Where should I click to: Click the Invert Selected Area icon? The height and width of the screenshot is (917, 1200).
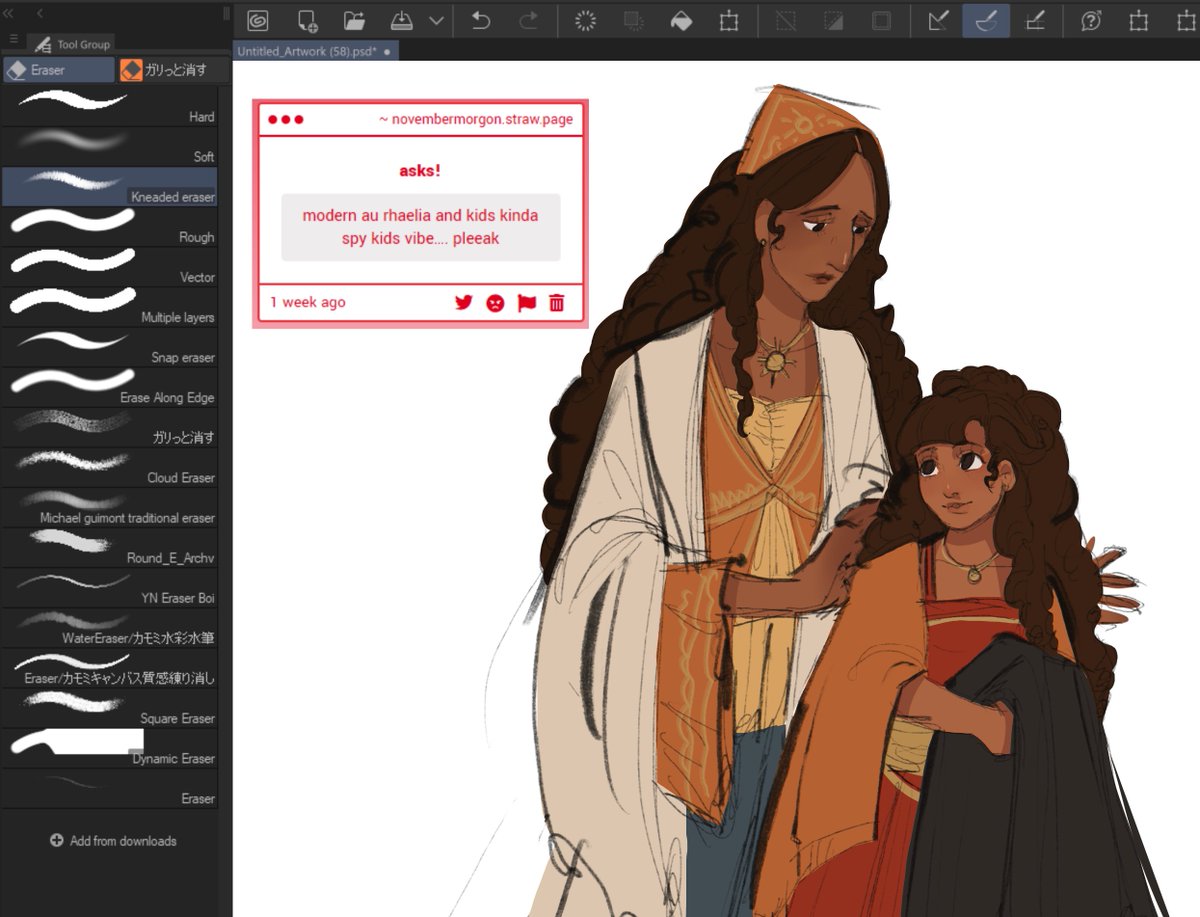pyautogui.click(x=833, y=20)
